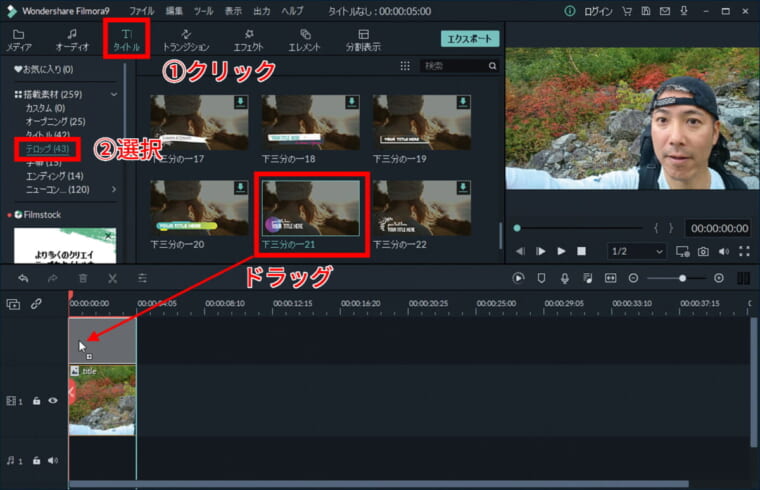Take a snapshot with camera icon
Image resolution: width=760 pixels, height=490 pixels.
tap(703, 251)
